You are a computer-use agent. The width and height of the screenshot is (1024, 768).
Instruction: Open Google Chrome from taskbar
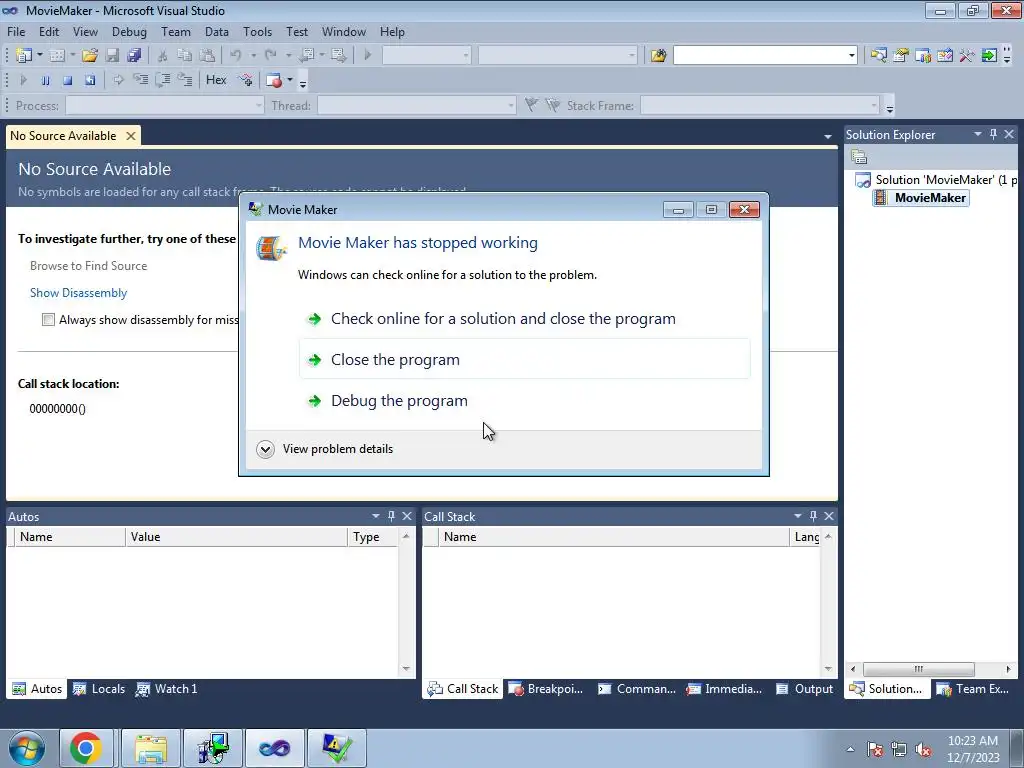86,748
